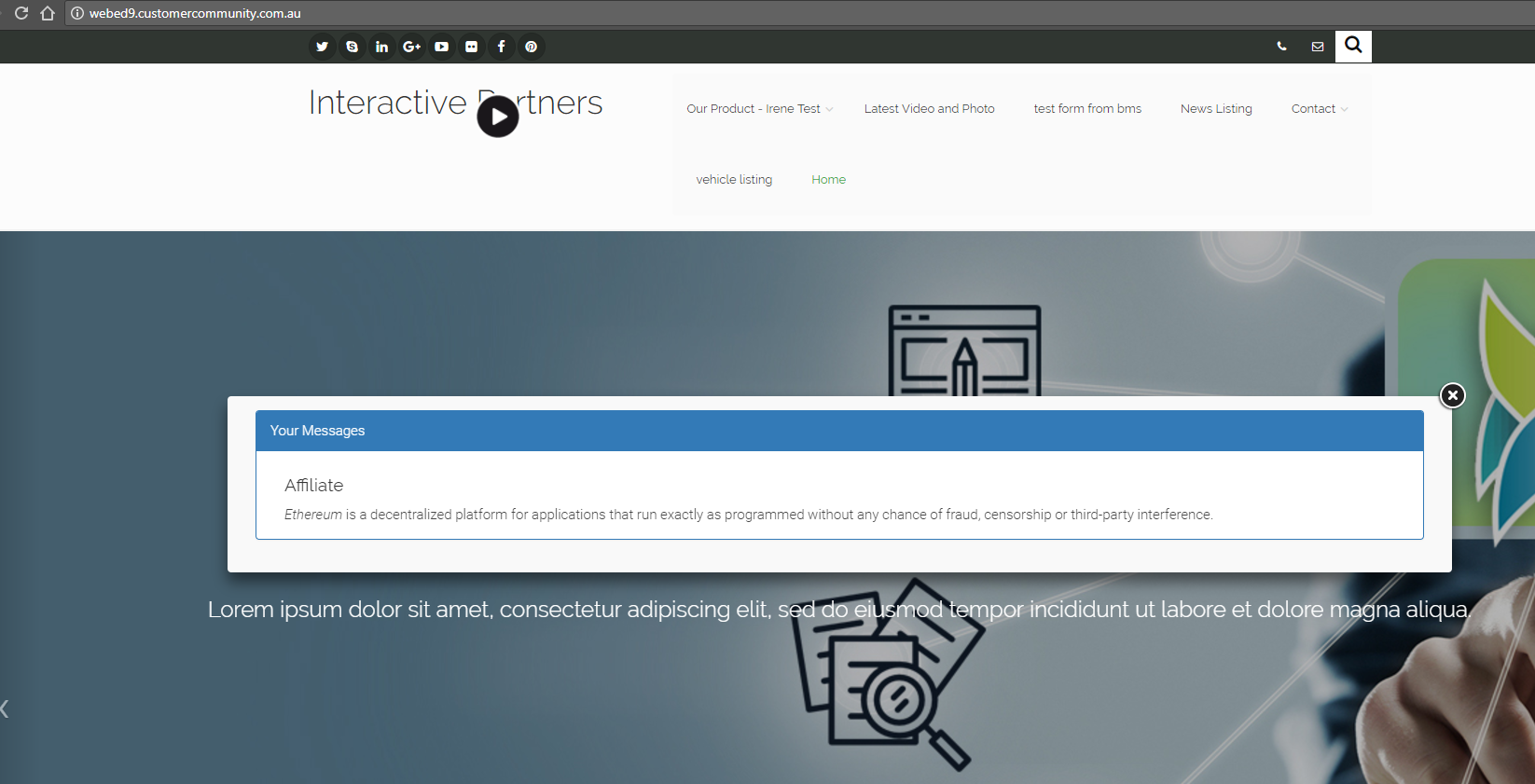Open the site search magnifier
This screenshot has height=784, width=1535.
(x=1353, y=46)
